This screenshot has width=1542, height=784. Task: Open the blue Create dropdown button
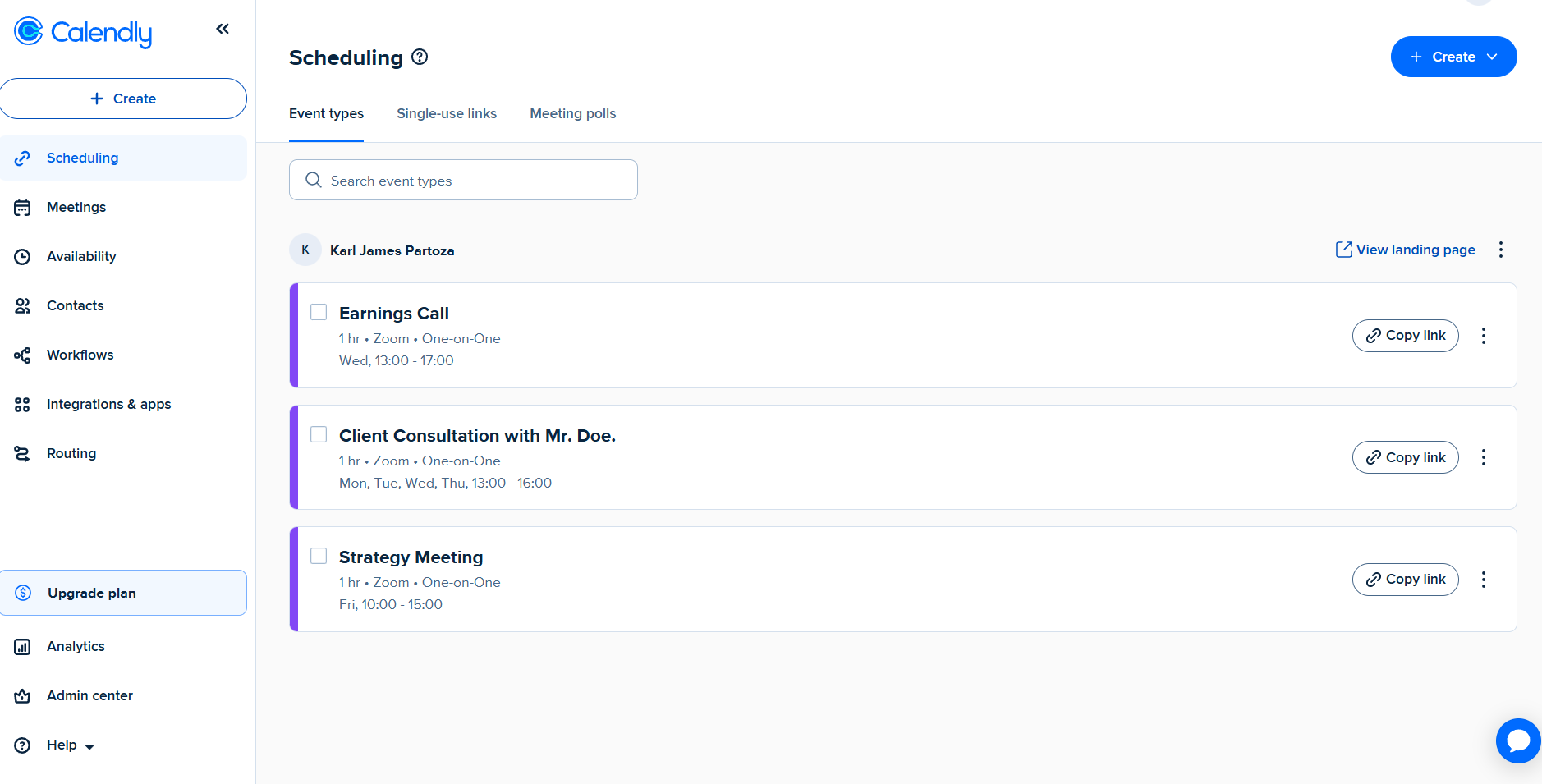tap(1453, 57)
